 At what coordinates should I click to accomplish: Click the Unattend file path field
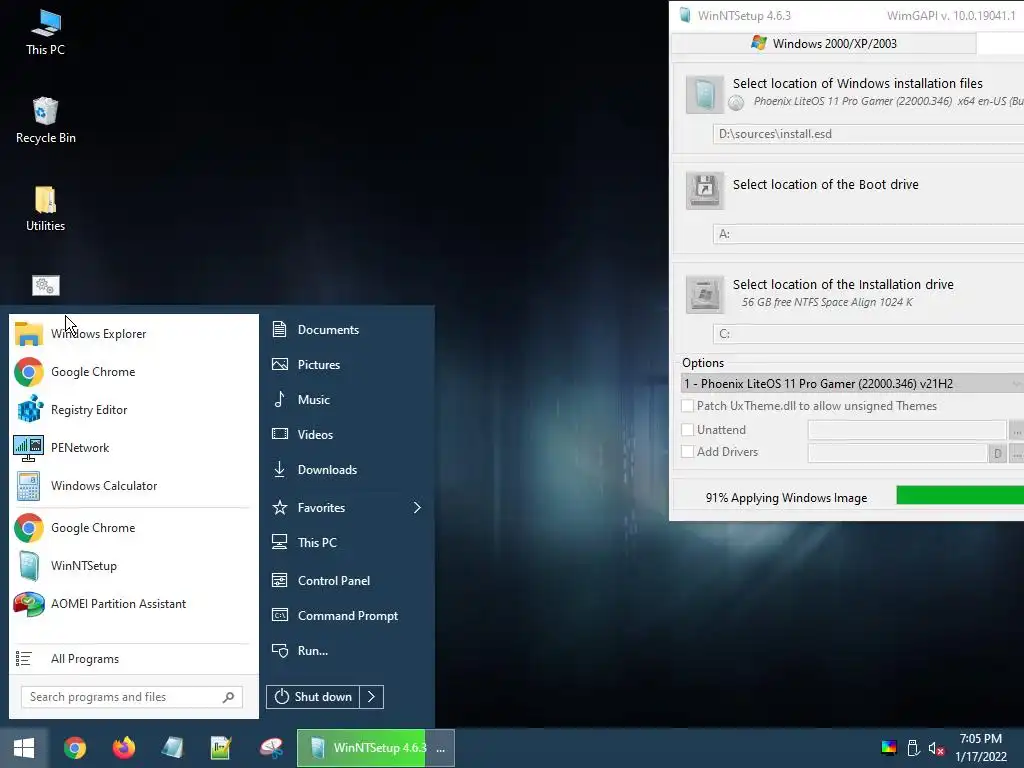(x=907, y=430)
